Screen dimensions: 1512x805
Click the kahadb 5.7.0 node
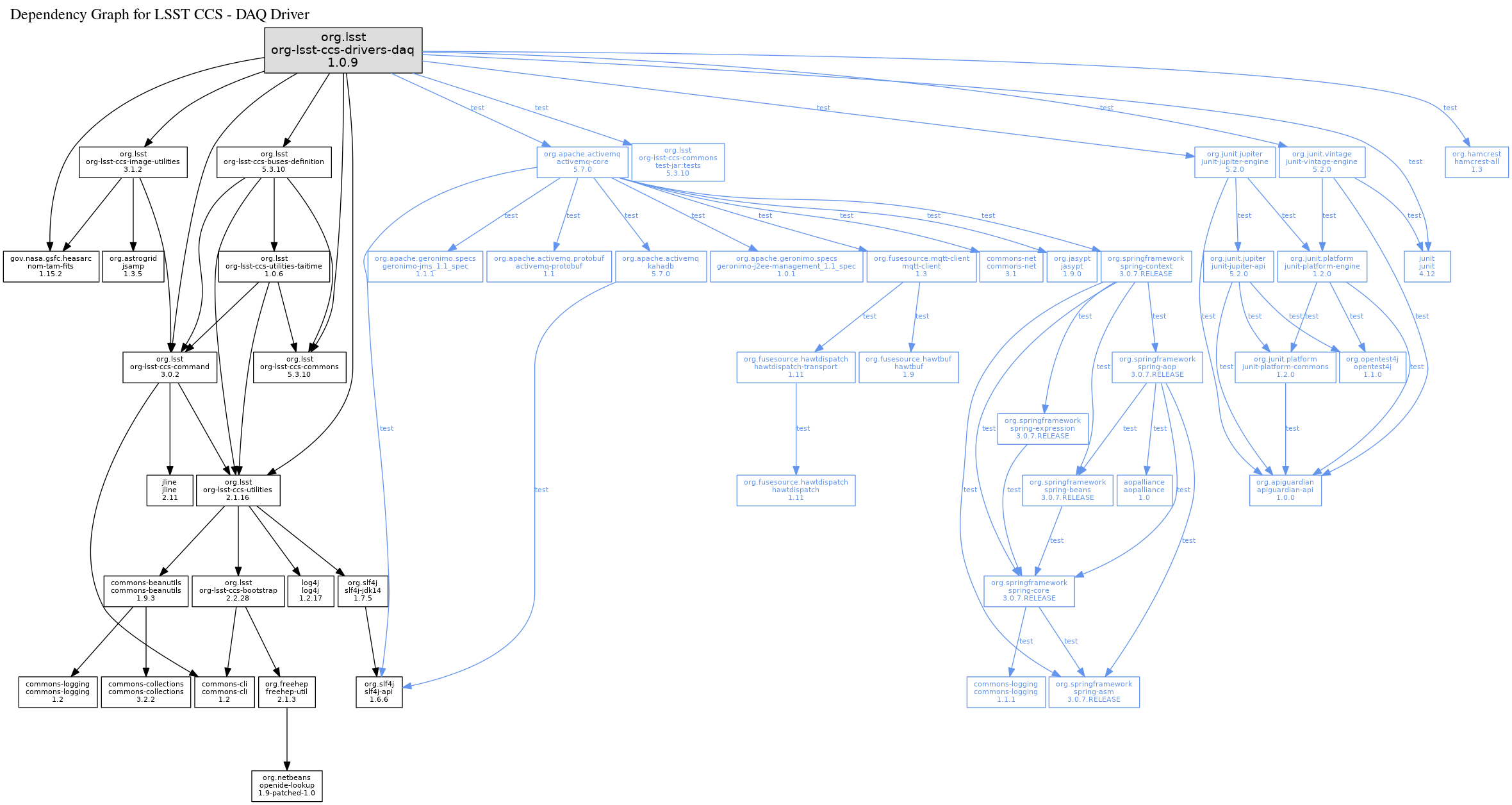click(x=661, y=267)
